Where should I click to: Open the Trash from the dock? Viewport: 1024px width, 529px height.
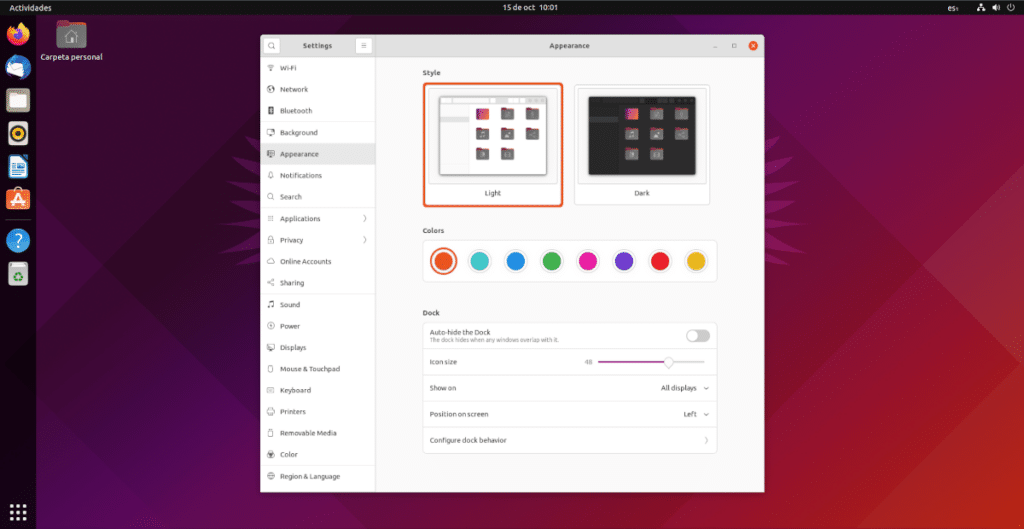[x=18, y=274]
